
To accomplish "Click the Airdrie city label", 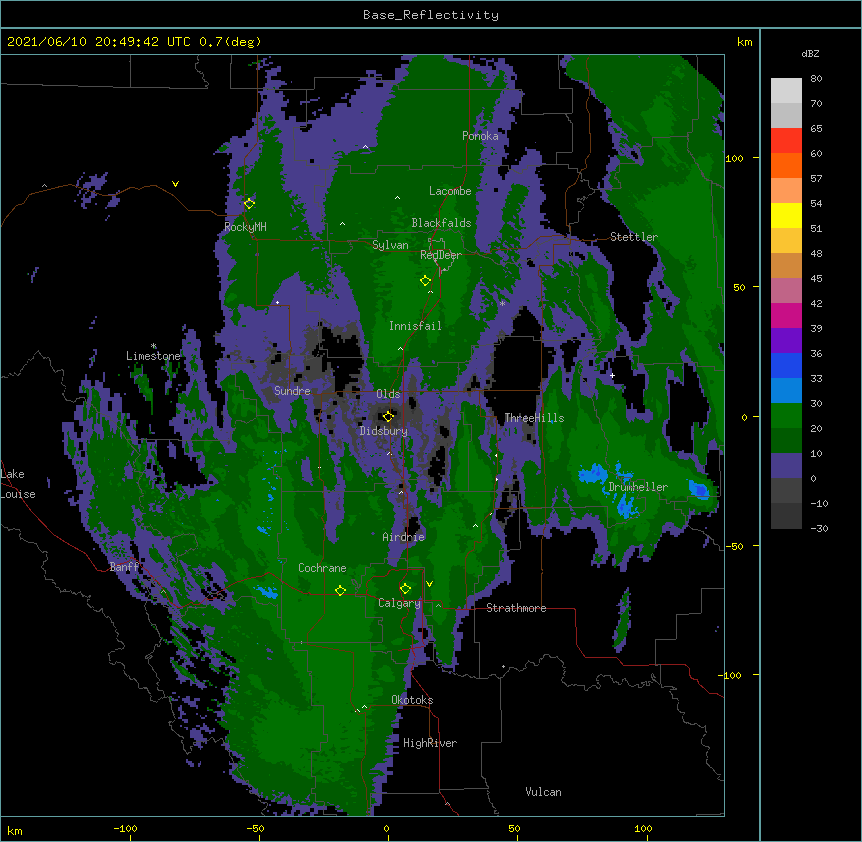I will point(404,537).
